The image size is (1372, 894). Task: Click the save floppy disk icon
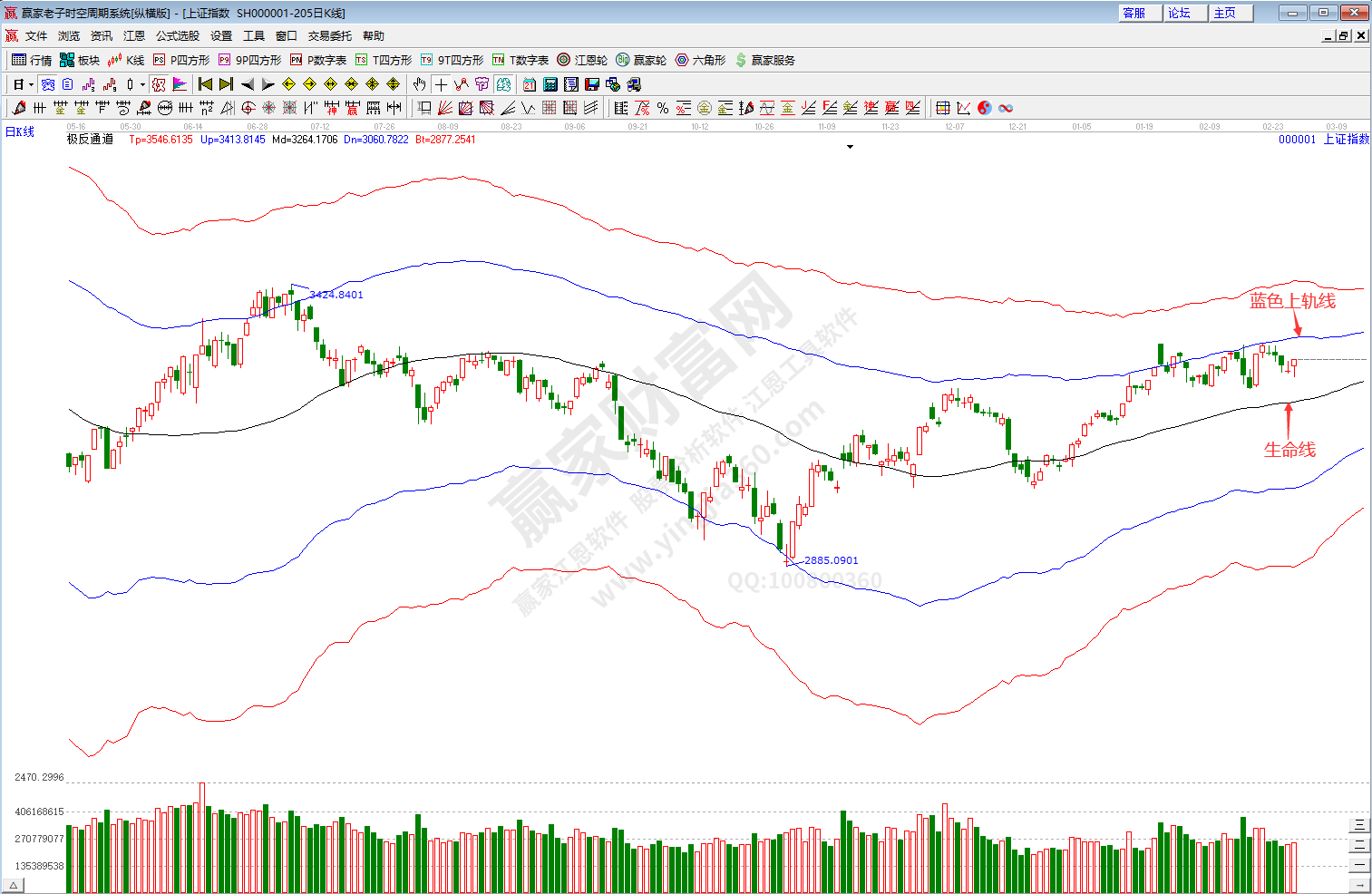pyautogui.click(x=592, y=84)
